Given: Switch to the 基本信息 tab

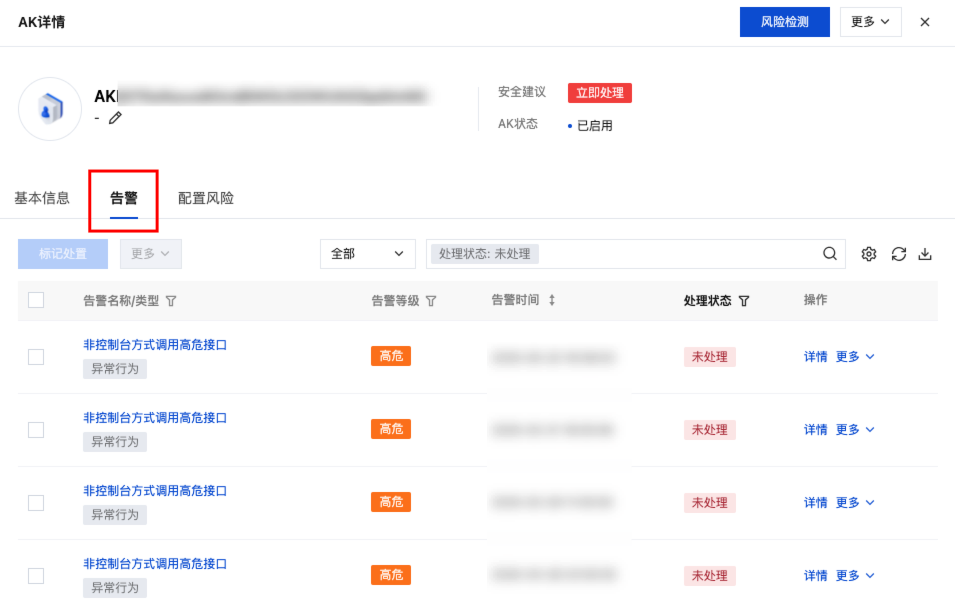Looking at the screenshot, I should tap(42, 198).
